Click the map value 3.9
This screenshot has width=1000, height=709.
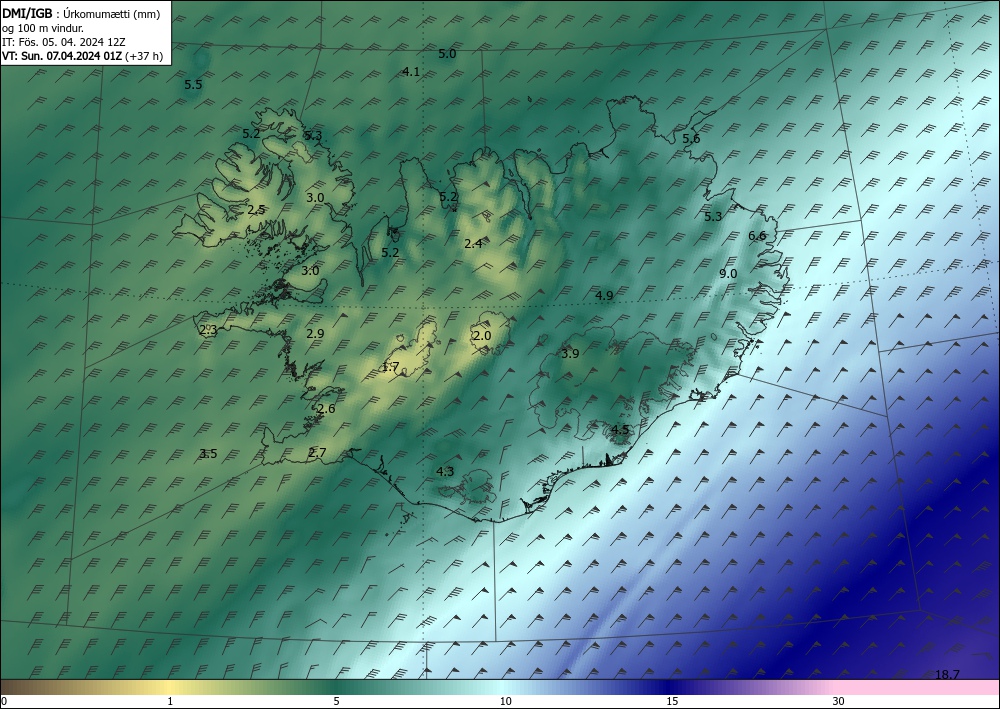pos(570,354)
